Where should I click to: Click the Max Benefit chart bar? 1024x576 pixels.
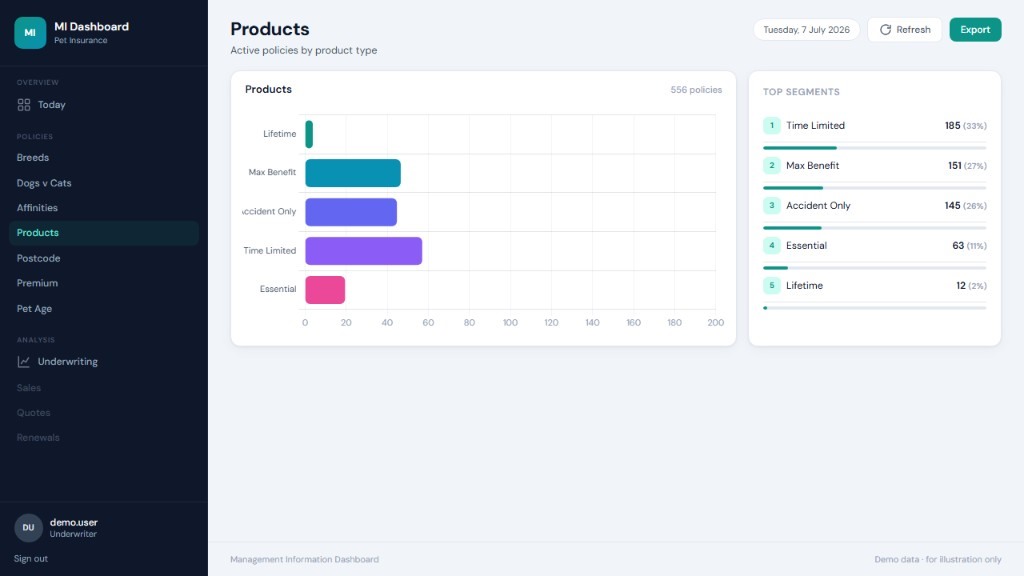[353, 173]
